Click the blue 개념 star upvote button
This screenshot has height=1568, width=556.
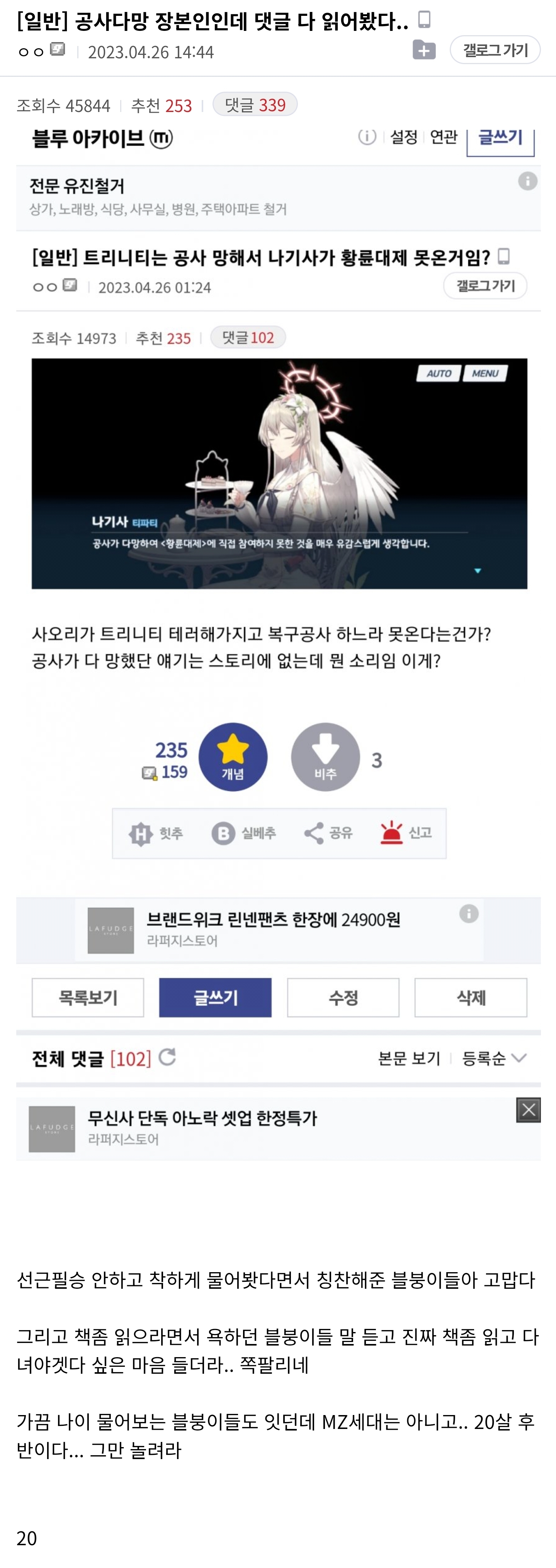coord(233,757)
